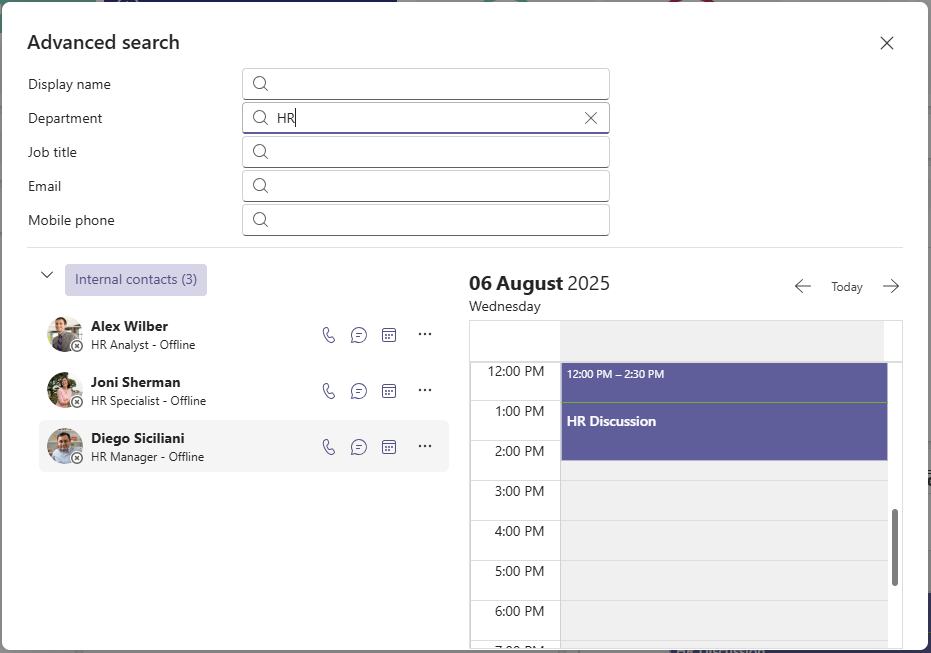Call Diego Siciliani with phone icon

(329, 447)
